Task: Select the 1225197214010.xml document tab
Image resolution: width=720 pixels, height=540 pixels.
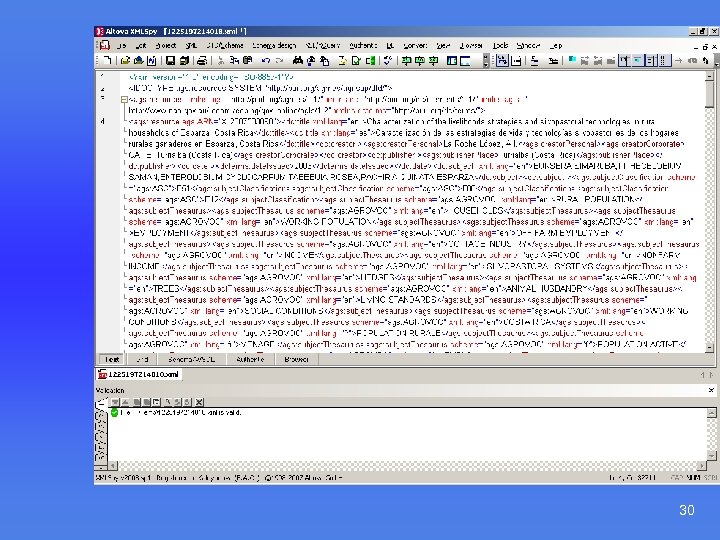Action: tap(139, 374)
